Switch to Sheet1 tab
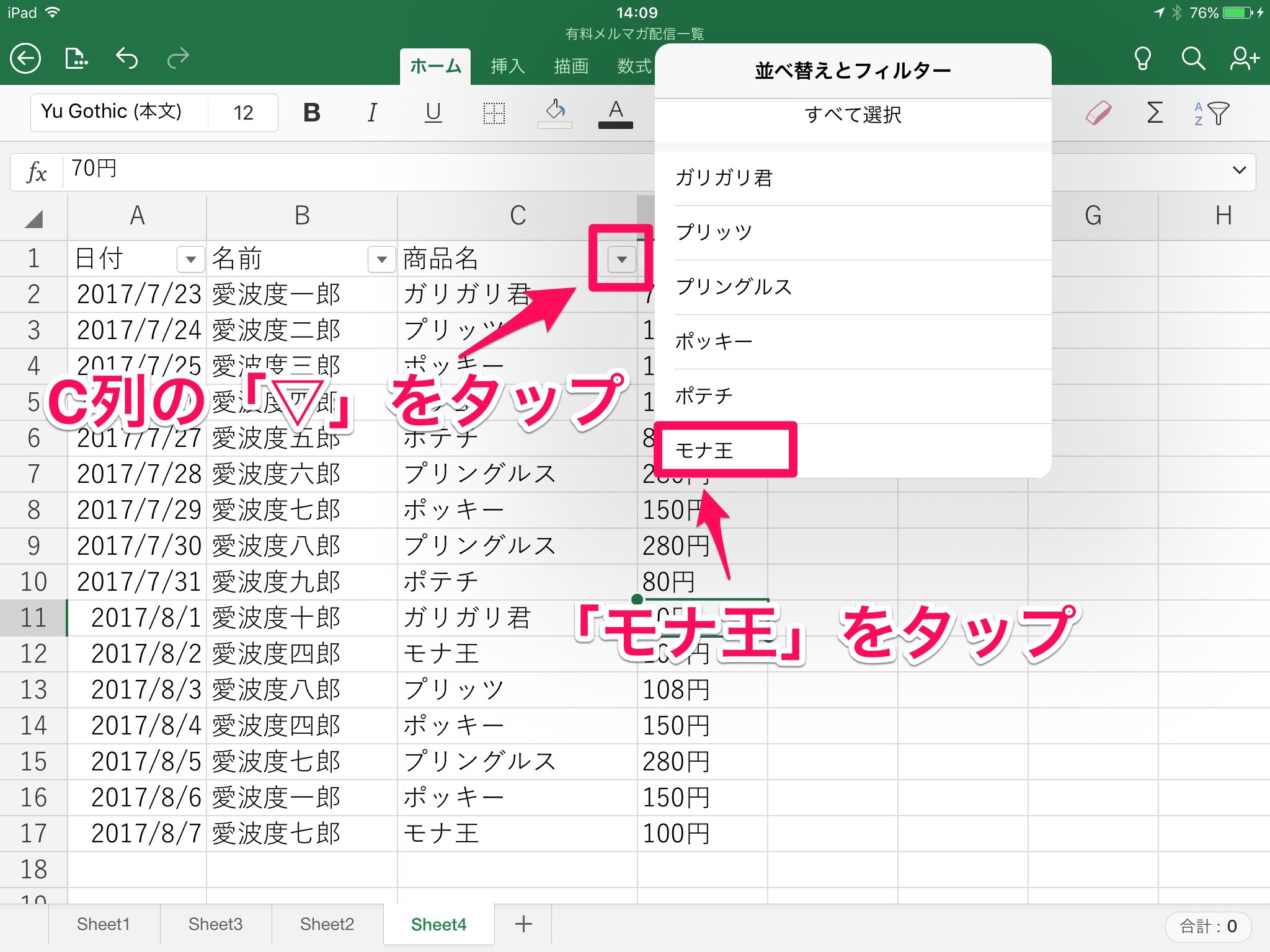 104,924
